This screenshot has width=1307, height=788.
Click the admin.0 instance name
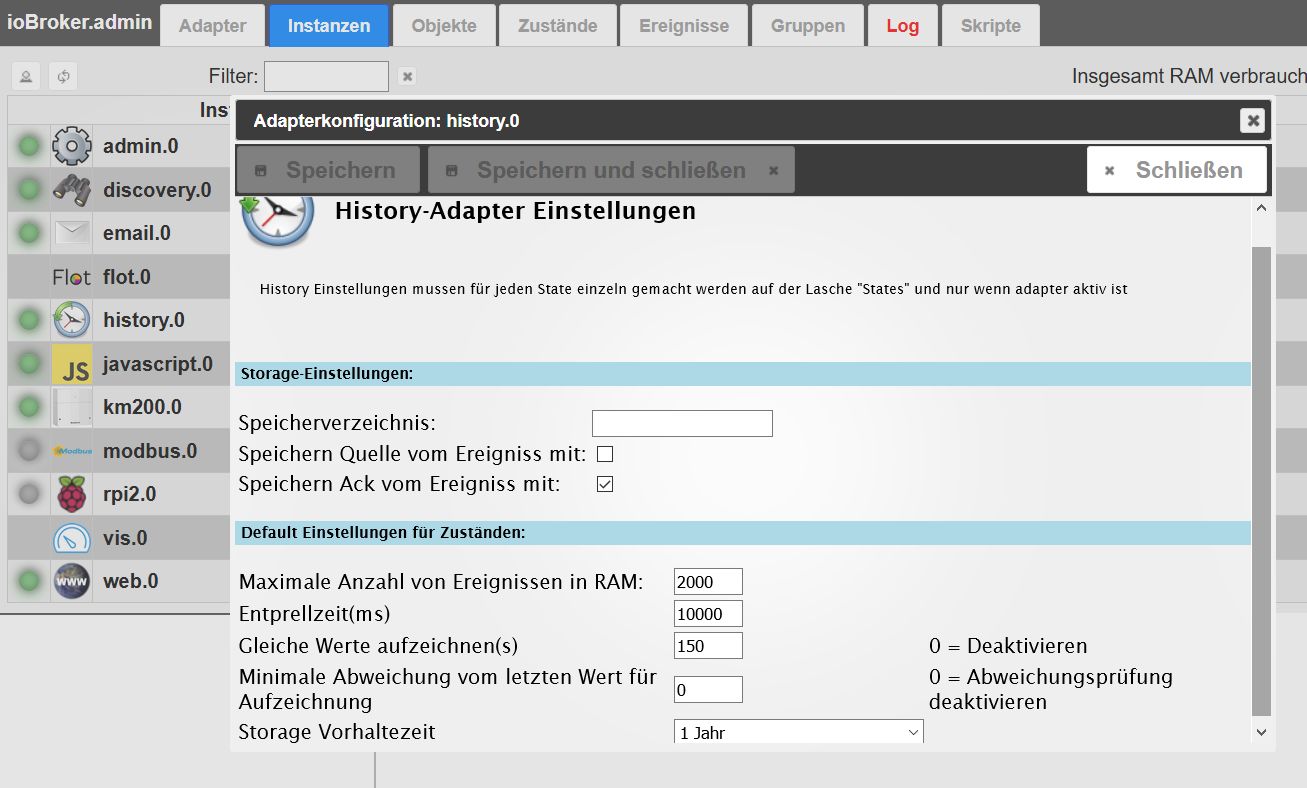pyautogui.click(x=141, y=146)
